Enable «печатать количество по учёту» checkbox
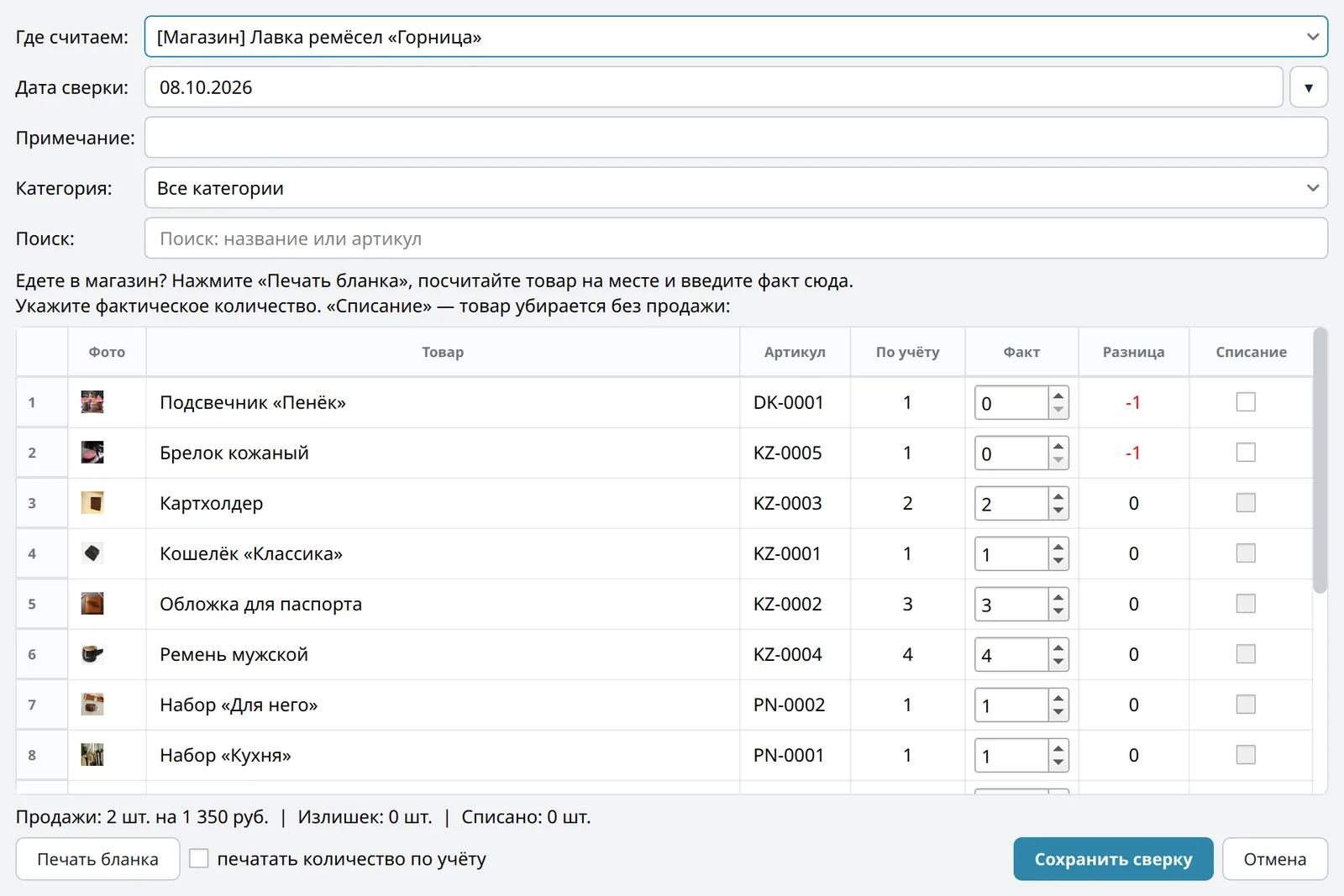Viewport: 1344px width, 896px height. pyautogui.click(x=199, y=858)
